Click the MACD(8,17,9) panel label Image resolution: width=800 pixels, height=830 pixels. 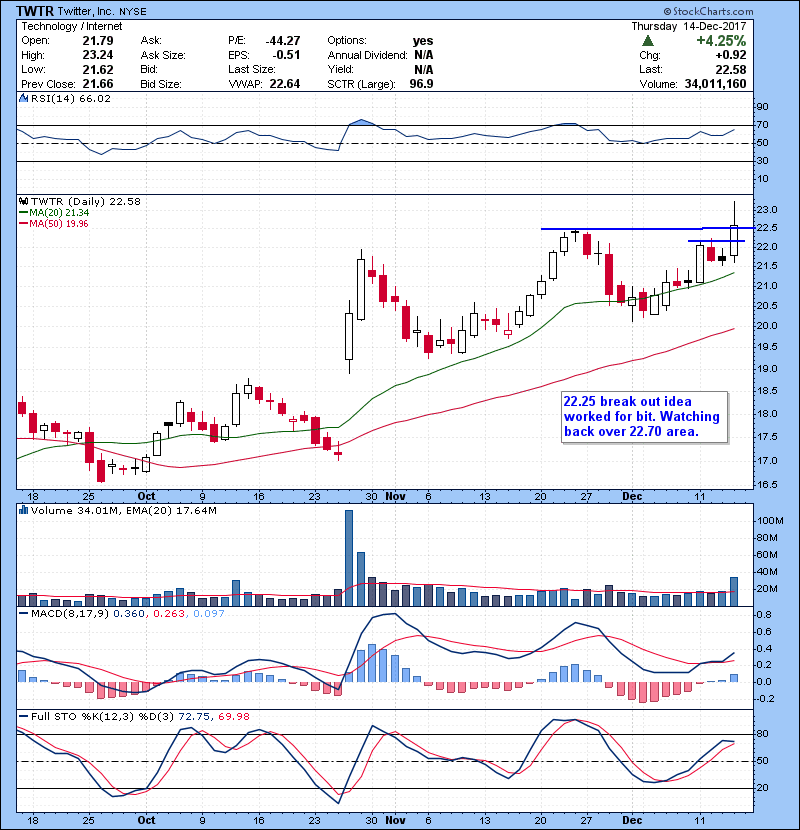(70, 614)
